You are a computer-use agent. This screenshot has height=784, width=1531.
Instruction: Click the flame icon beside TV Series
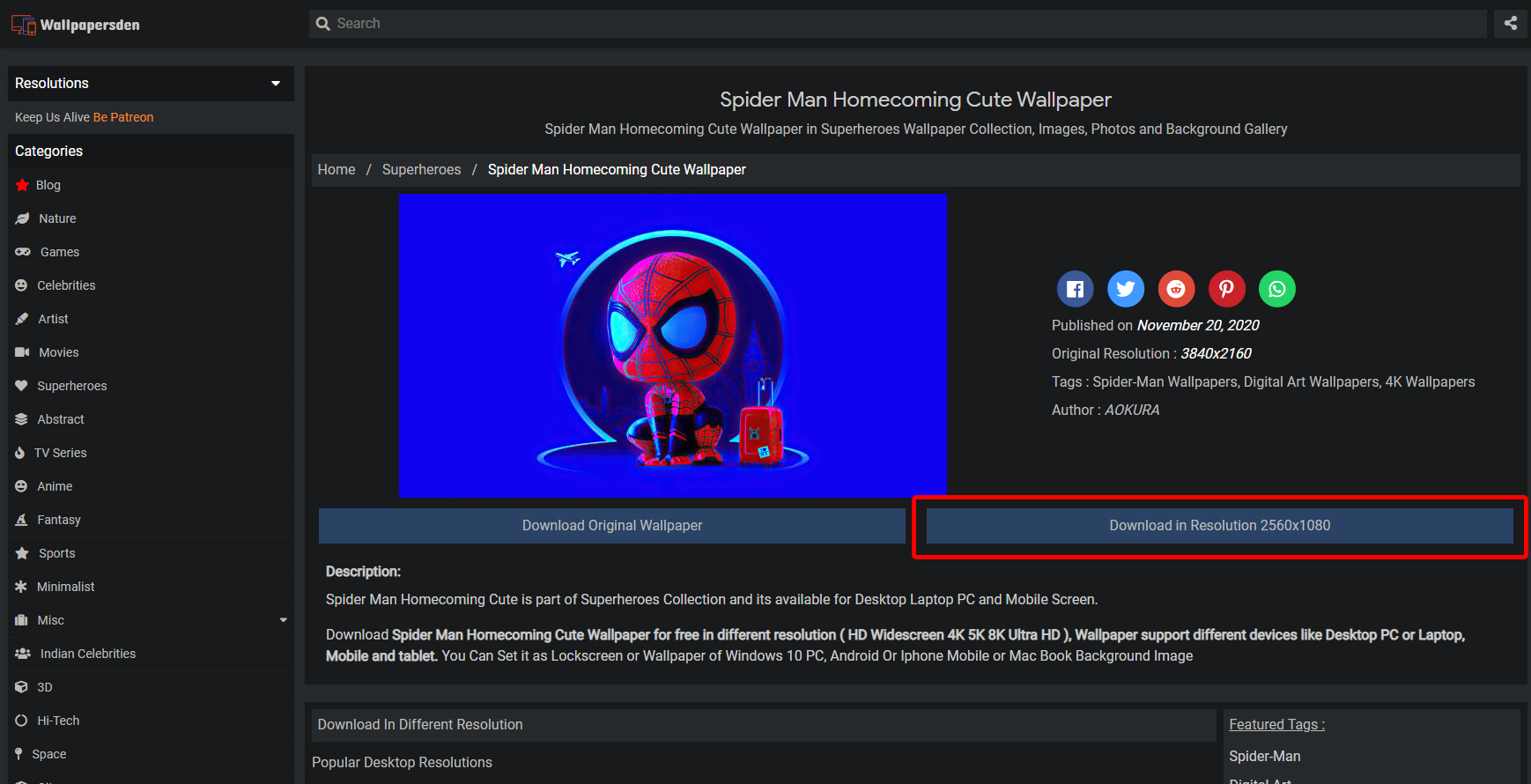click(x=19, y=453)
